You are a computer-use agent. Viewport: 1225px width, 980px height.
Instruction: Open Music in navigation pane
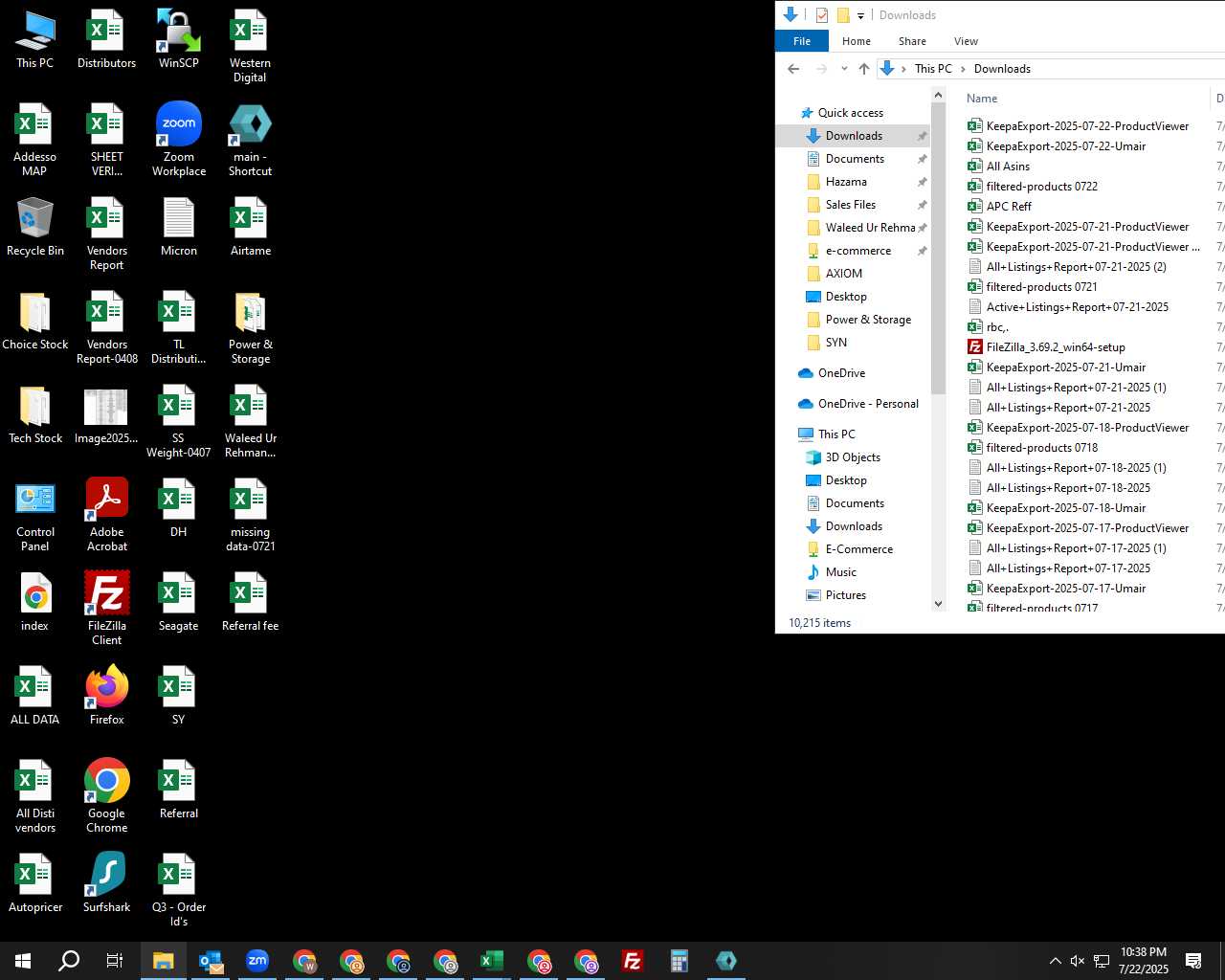840,572
